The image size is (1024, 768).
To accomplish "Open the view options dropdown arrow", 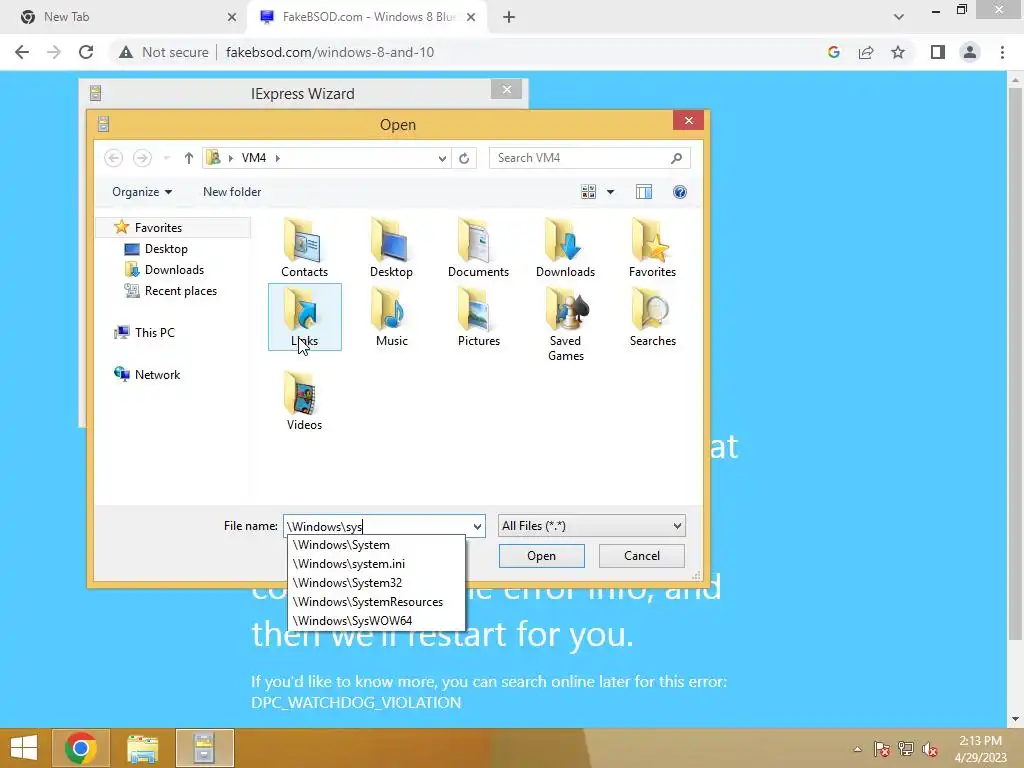I will tap(611, 192).
